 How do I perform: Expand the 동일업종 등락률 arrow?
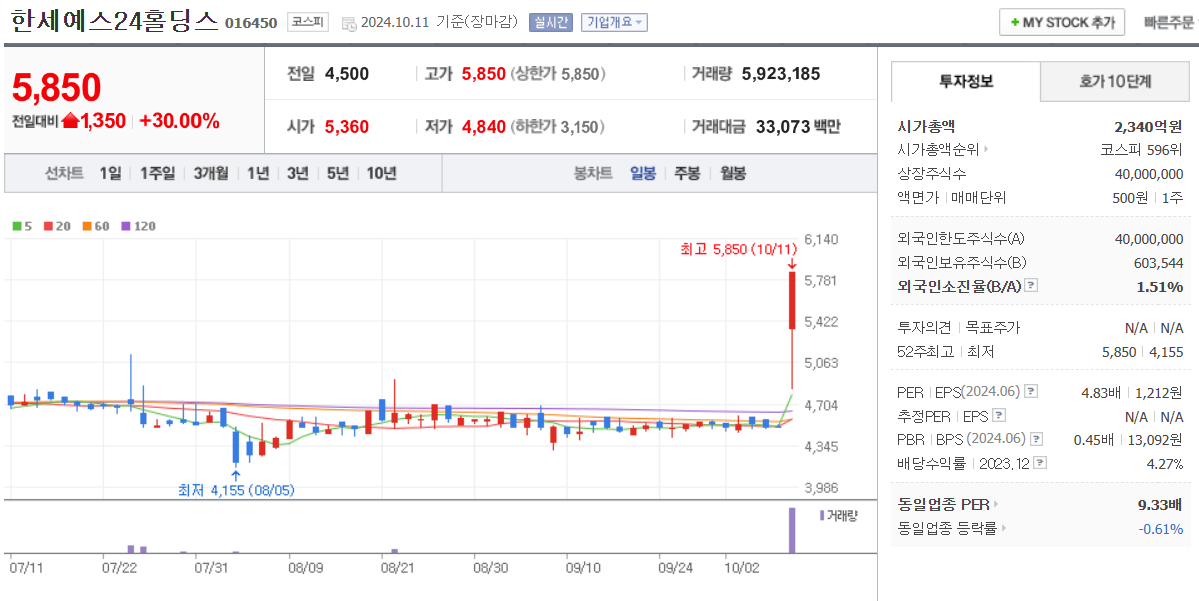(x=1003, y=528)
